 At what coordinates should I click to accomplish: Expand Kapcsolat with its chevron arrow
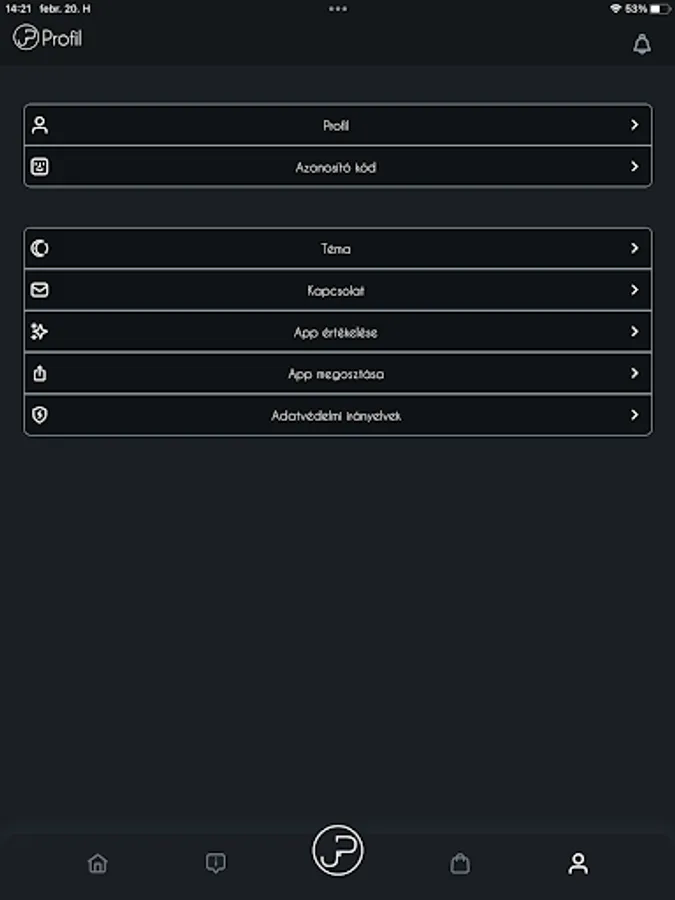[x=634, y=290]
